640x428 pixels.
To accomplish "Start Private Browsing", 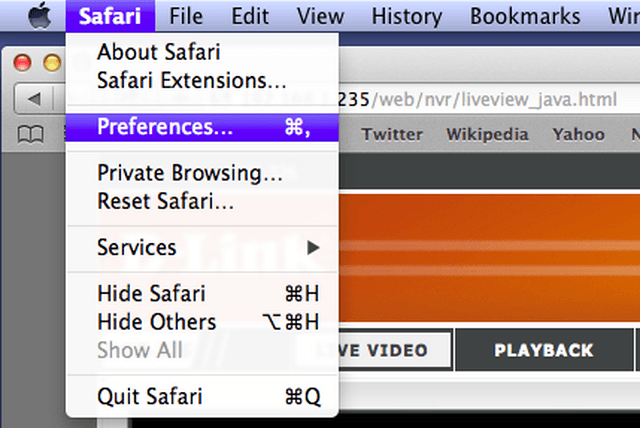I will click(x=202, y=173).
